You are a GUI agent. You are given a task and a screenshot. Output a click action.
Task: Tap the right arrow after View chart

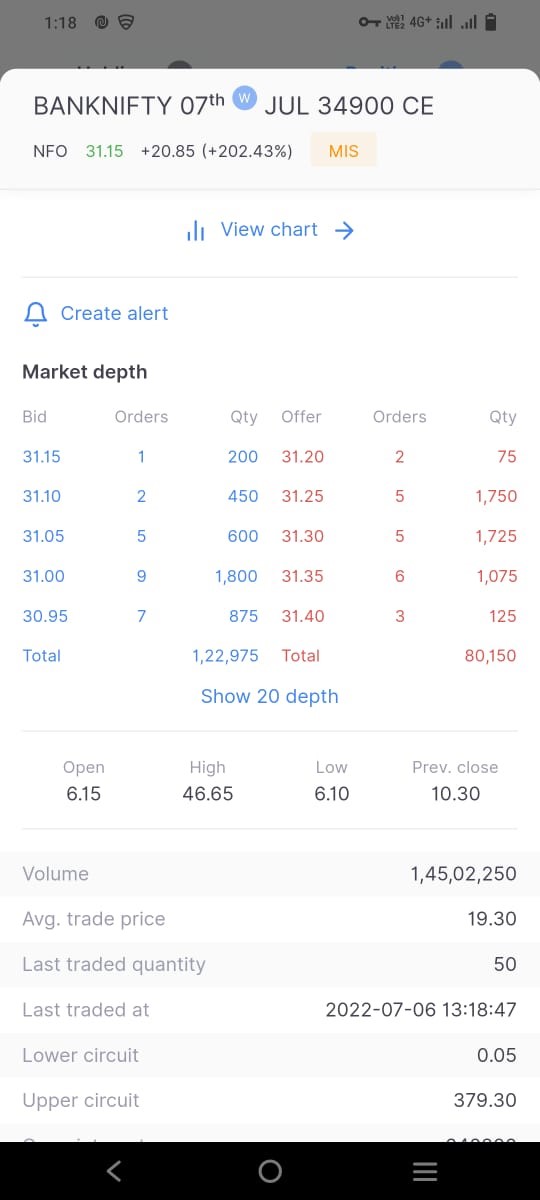click(x=344, y=230)
